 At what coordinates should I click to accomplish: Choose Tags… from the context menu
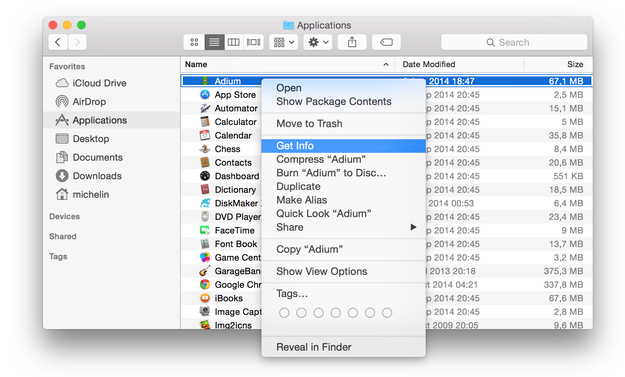click(x=344, y=294)
